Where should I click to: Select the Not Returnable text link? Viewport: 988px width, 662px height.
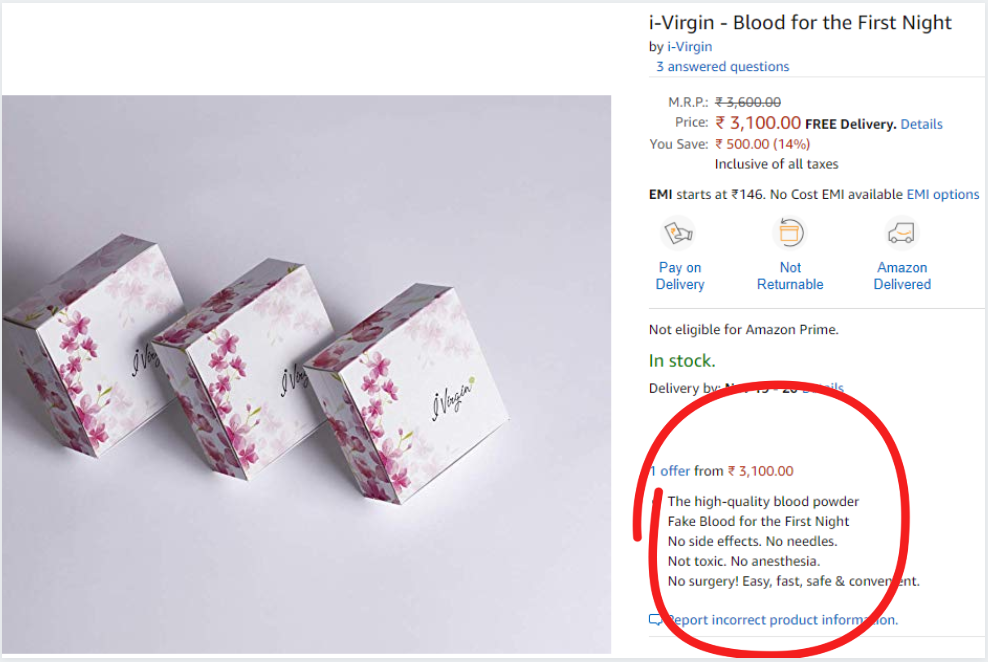click(790, 276)
